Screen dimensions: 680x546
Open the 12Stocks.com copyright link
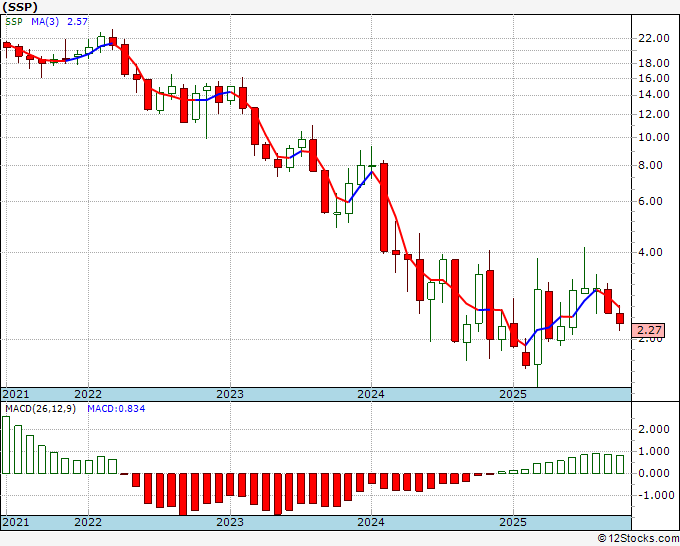click(x=638, y=539)
